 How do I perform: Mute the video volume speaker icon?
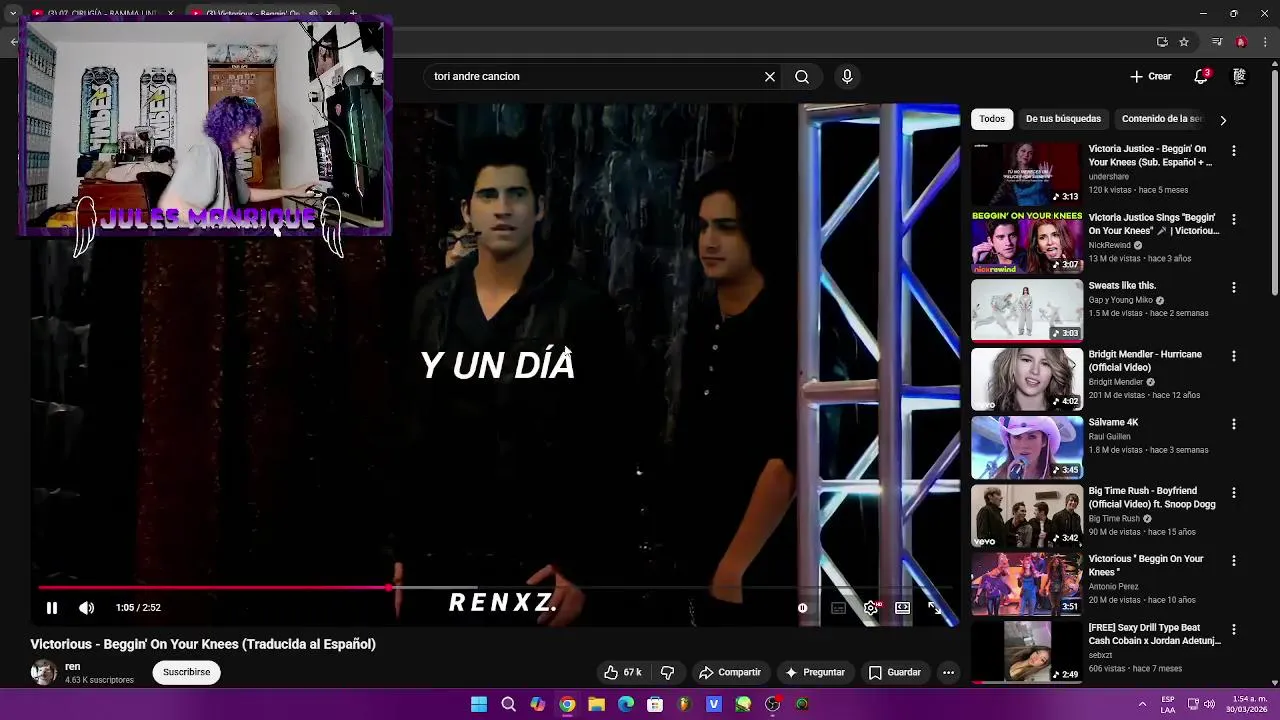tap(87, 608)
